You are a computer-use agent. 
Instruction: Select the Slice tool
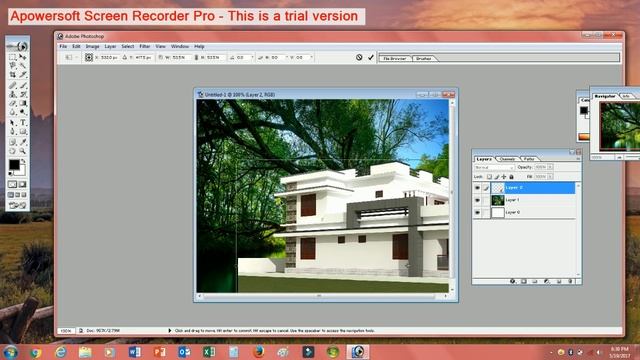pyautogui.click(x=23, y=74)
